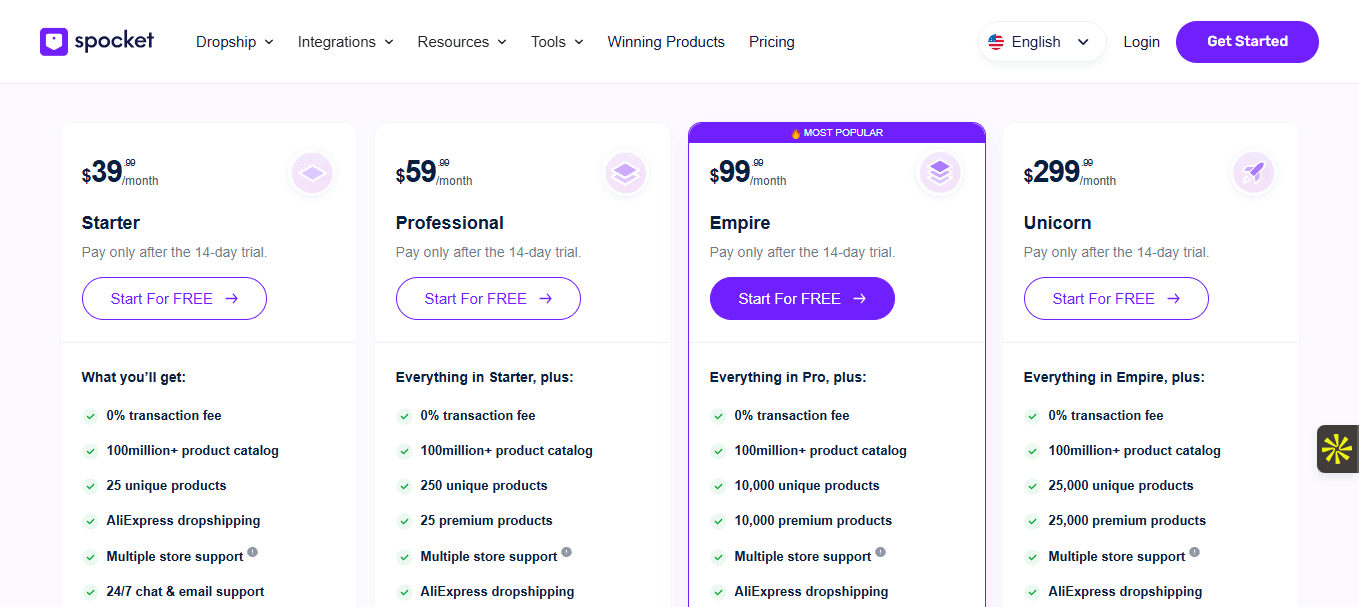The width and height of the screenshot is (1359, 607).
Task: Open the Pricing menu item
Action: pos(771,42)
